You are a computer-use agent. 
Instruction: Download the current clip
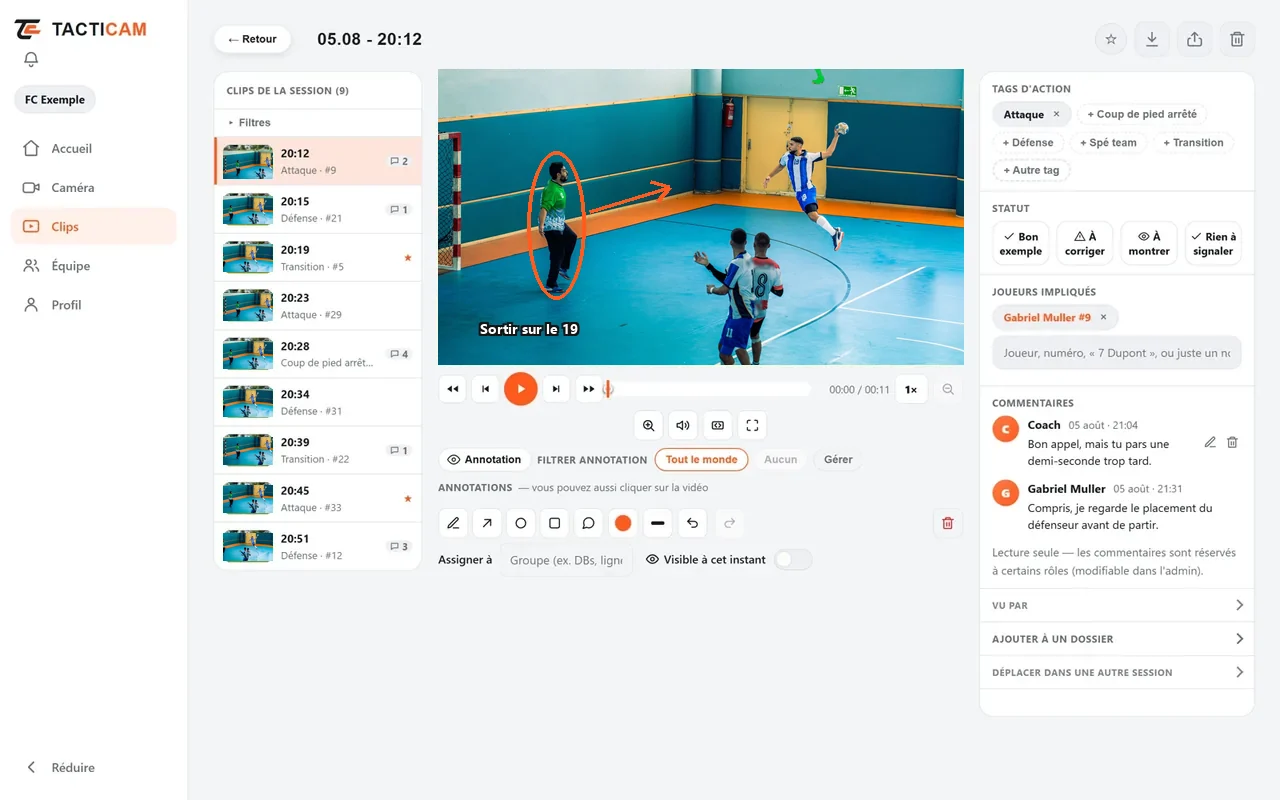coord(1152,40)
